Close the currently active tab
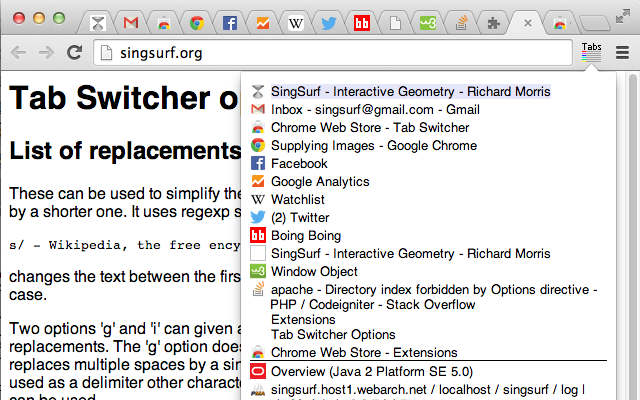Image resolution: width=640 pixels, height=400 pixels. point(527,23)
